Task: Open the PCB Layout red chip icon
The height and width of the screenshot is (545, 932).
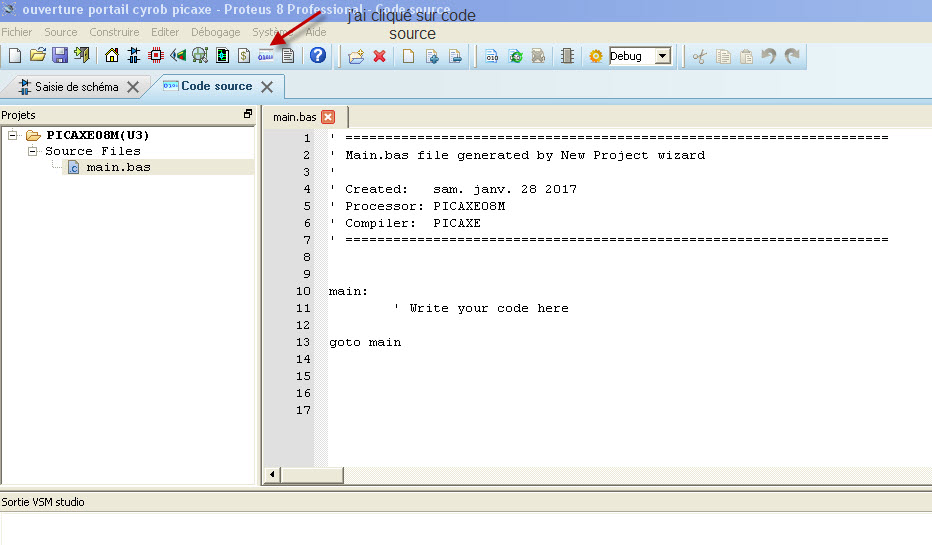Action: tap(156, 56)
